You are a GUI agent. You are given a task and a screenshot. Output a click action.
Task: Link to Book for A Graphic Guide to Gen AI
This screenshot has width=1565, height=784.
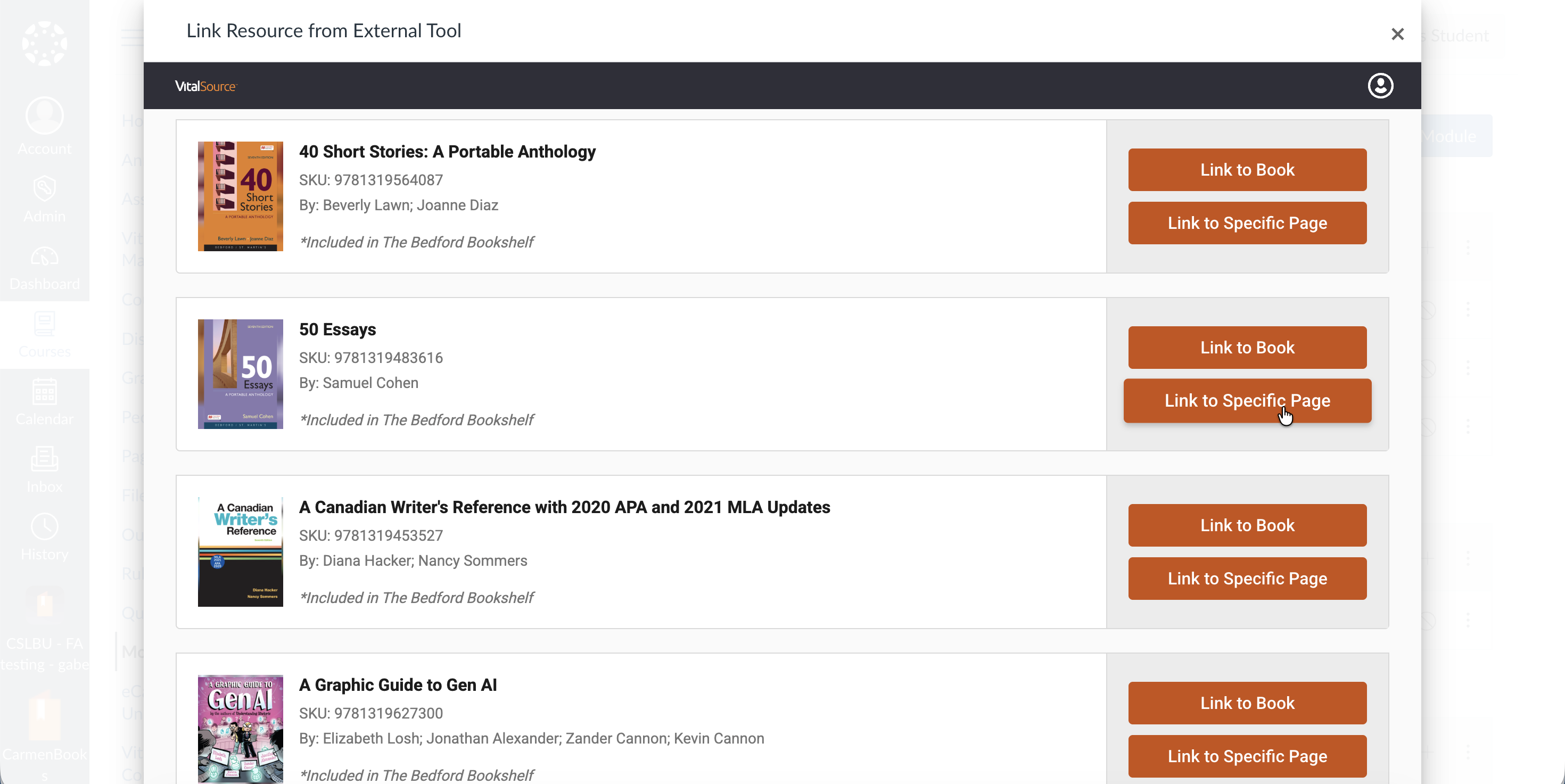[x=1247, y=703]
